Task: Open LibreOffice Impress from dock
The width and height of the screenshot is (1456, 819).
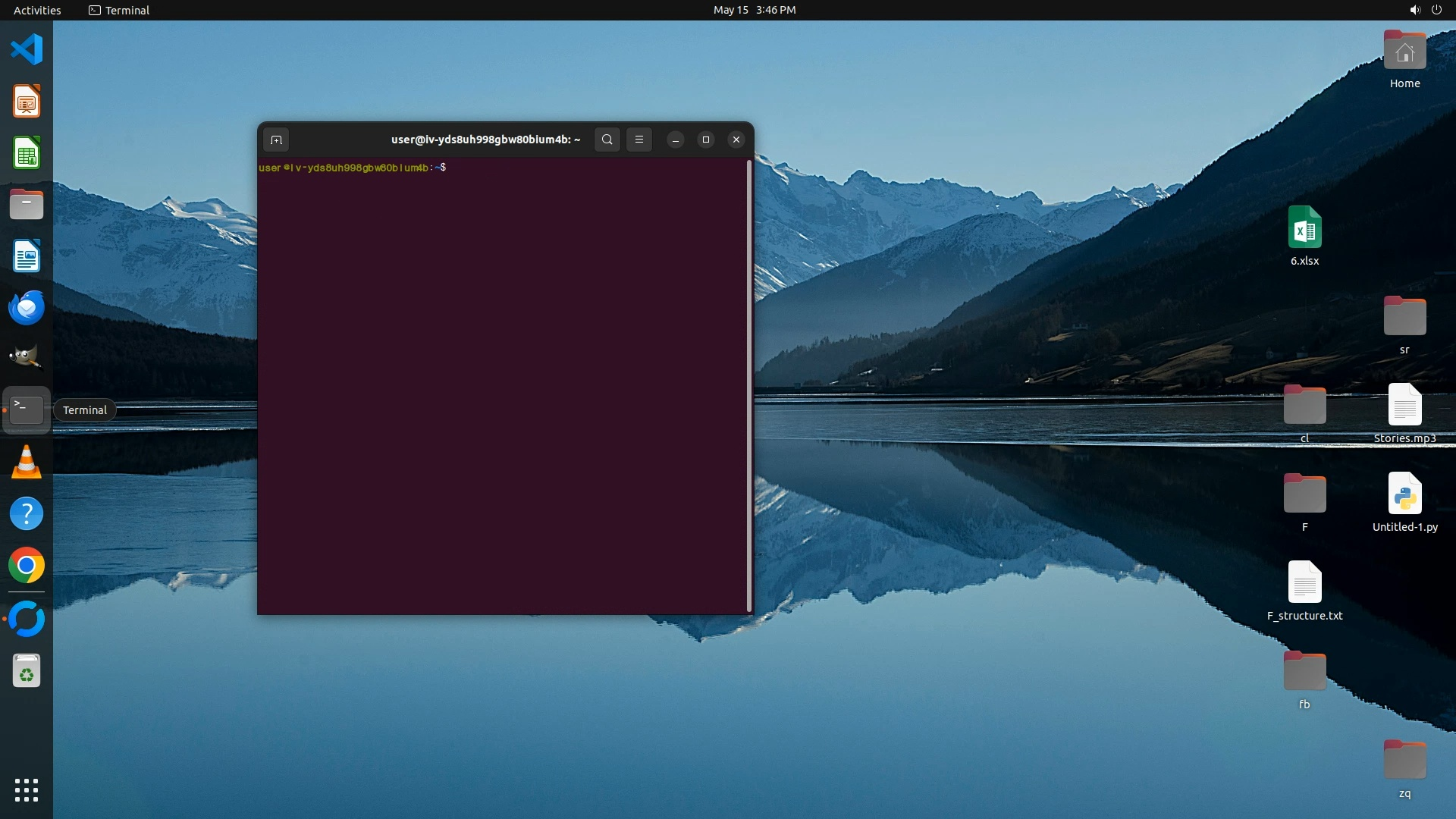Action: [27, 102]
